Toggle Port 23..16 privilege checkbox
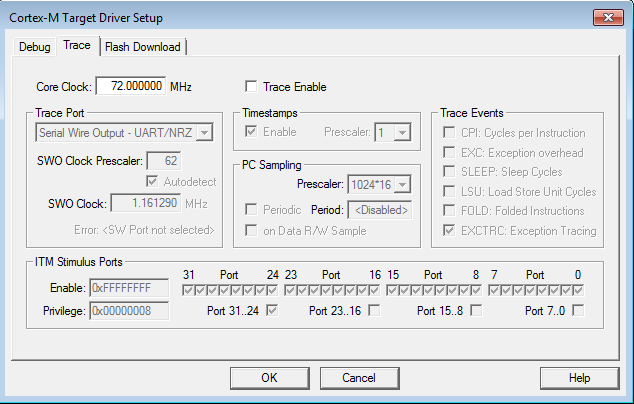The width and height of the screenshot is (634, 404). tap(374, 311)
